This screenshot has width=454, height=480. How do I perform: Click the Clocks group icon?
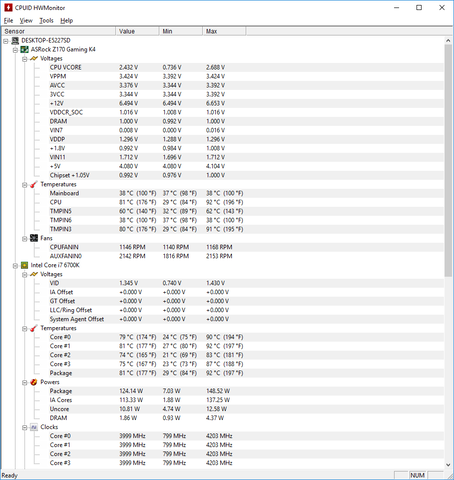[34, 427]
